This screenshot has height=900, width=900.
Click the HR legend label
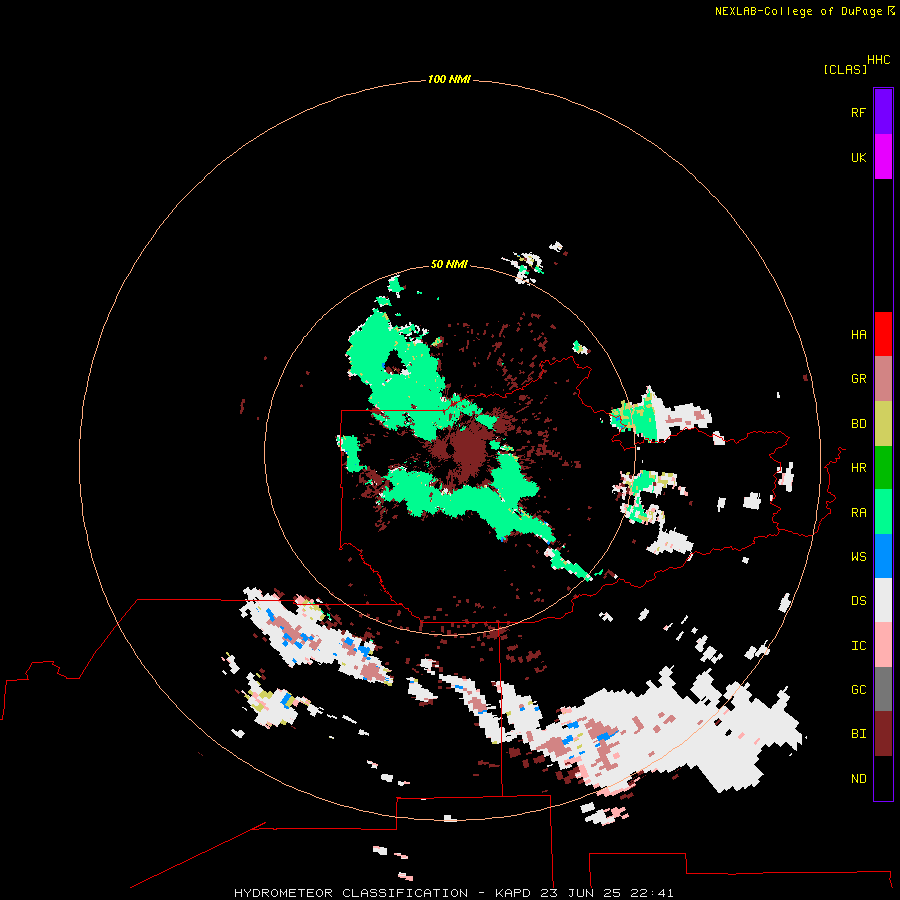coord(858,467)
